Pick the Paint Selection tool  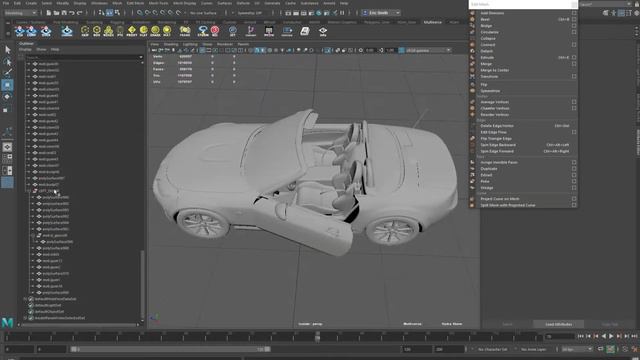pos(7,73)
